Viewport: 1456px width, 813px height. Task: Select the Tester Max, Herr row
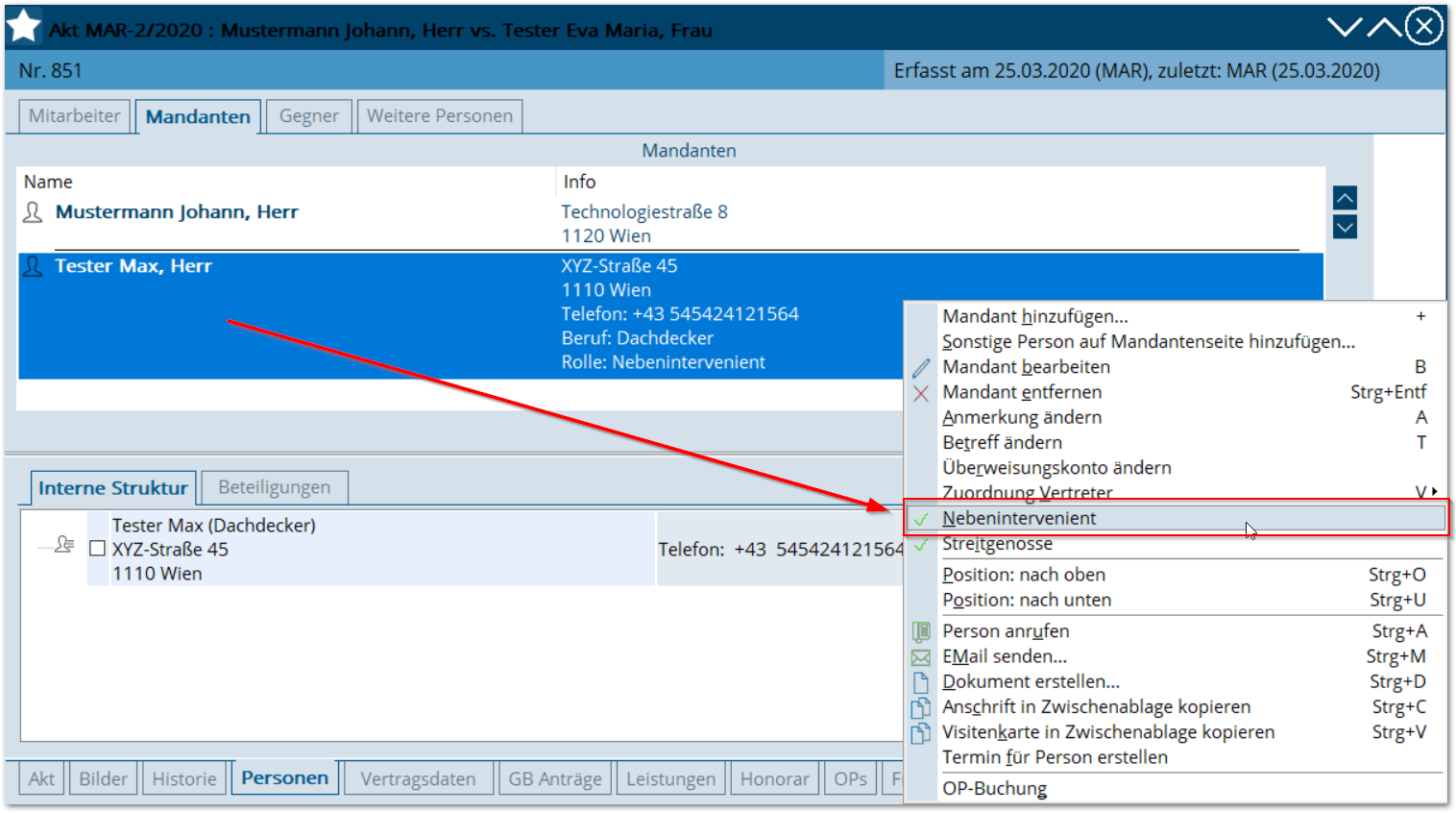pos(670,315)
